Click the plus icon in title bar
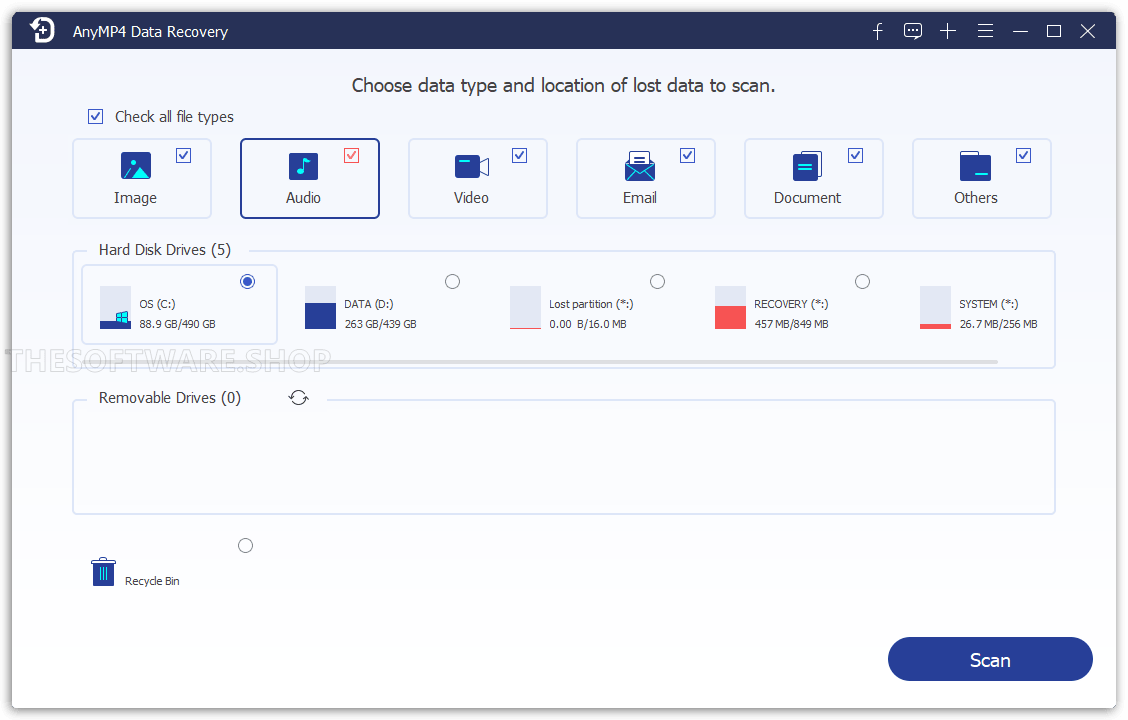1128x720 pixels. point(948,31)
